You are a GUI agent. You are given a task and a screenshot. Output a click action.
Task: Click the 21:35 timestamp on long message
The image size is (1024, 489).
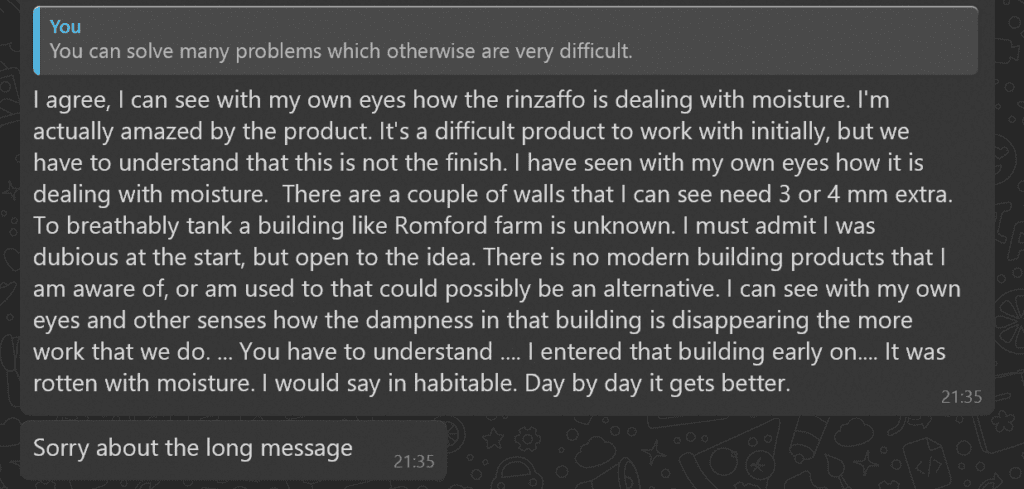point(961,396)
